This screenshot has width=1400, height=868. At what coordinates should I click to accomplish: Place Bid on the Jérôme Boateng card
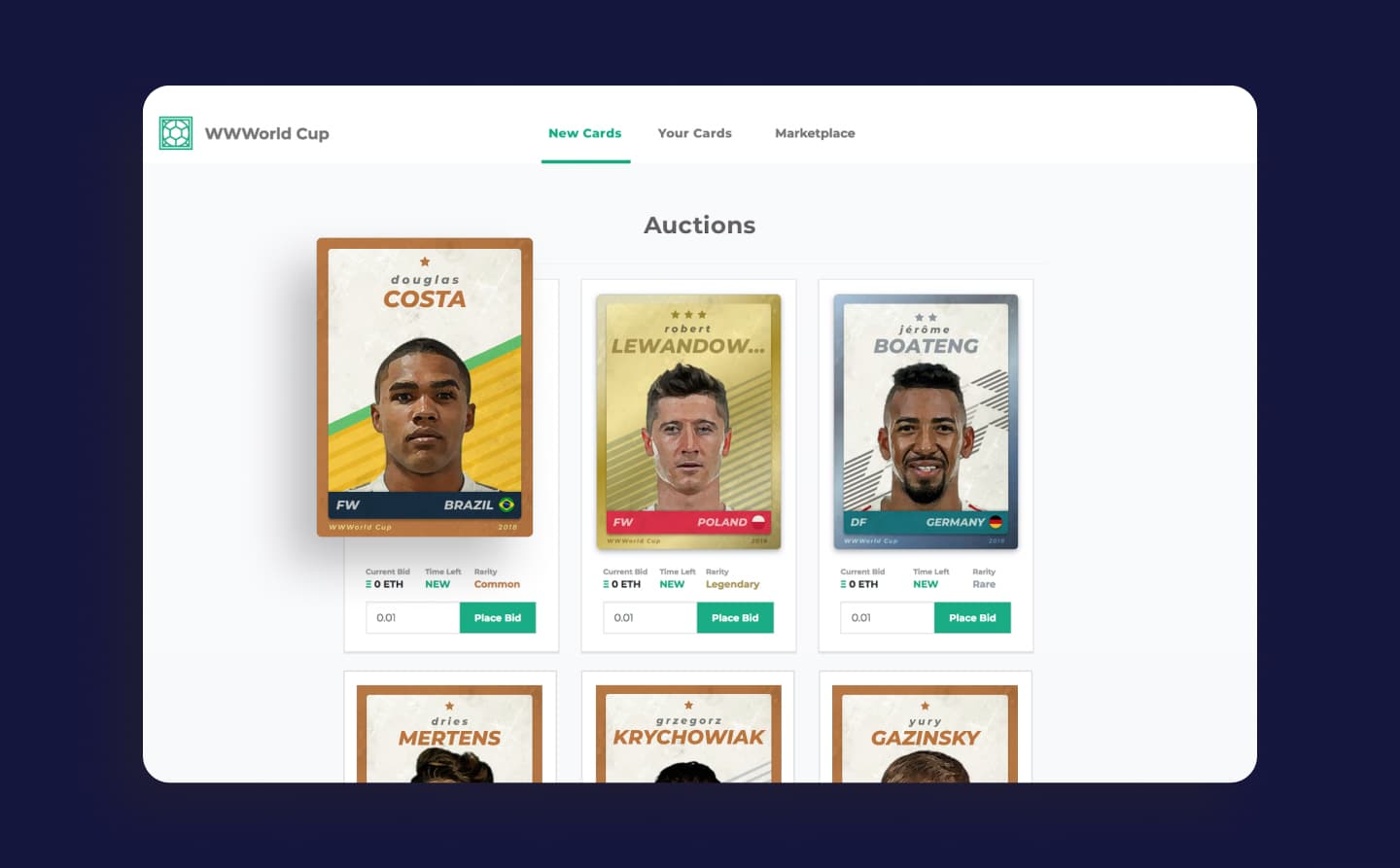[x=972, y=617]
